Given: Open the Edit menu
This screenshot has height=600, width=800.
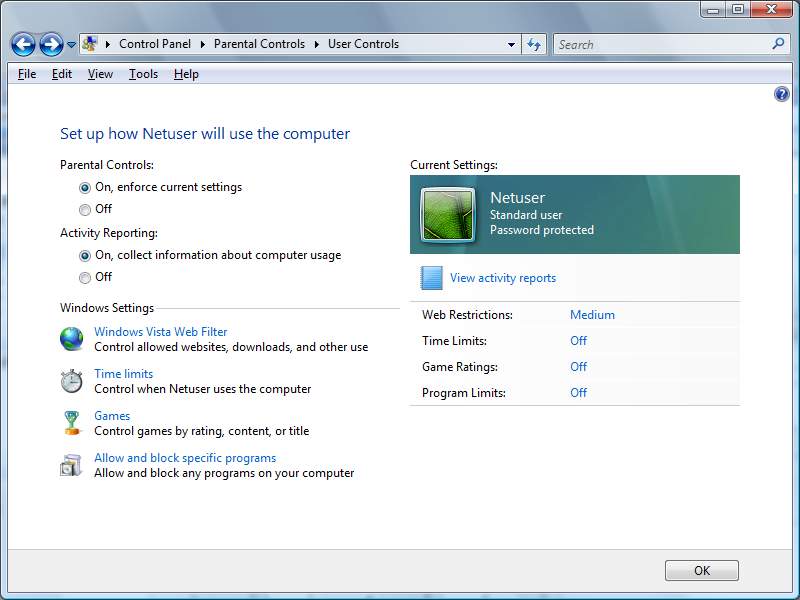Looking at the screenshot, I should coord(62,74).
